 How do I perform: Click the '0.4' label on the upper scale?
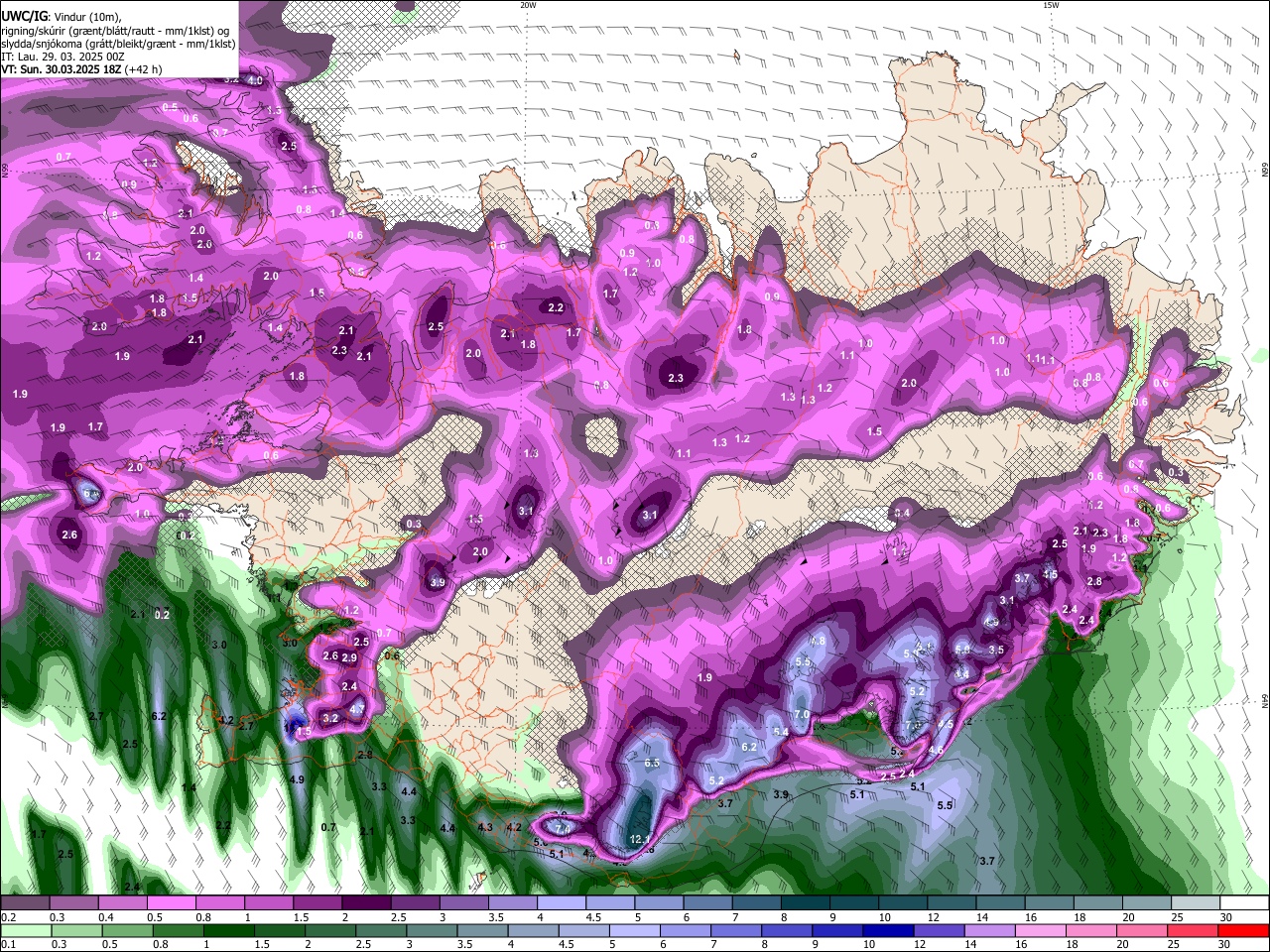(106, 917)
